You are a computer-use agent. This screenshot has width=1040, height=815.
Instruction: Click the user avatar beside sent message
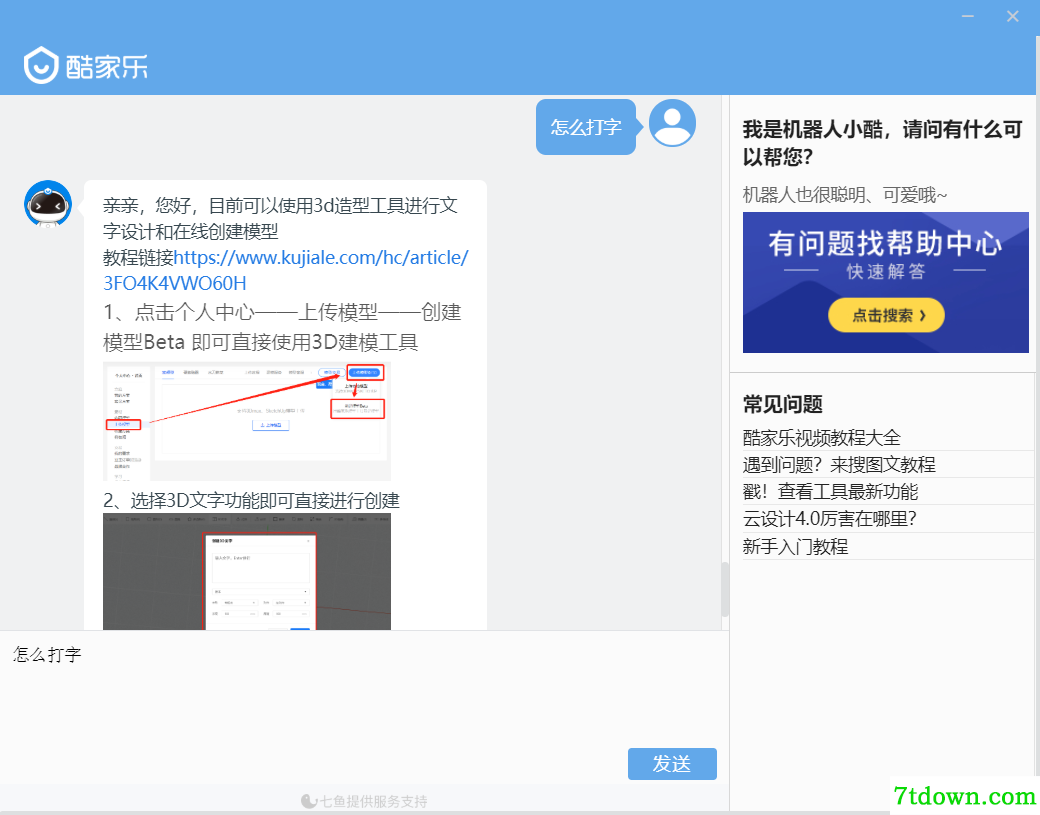coord(672,123)
